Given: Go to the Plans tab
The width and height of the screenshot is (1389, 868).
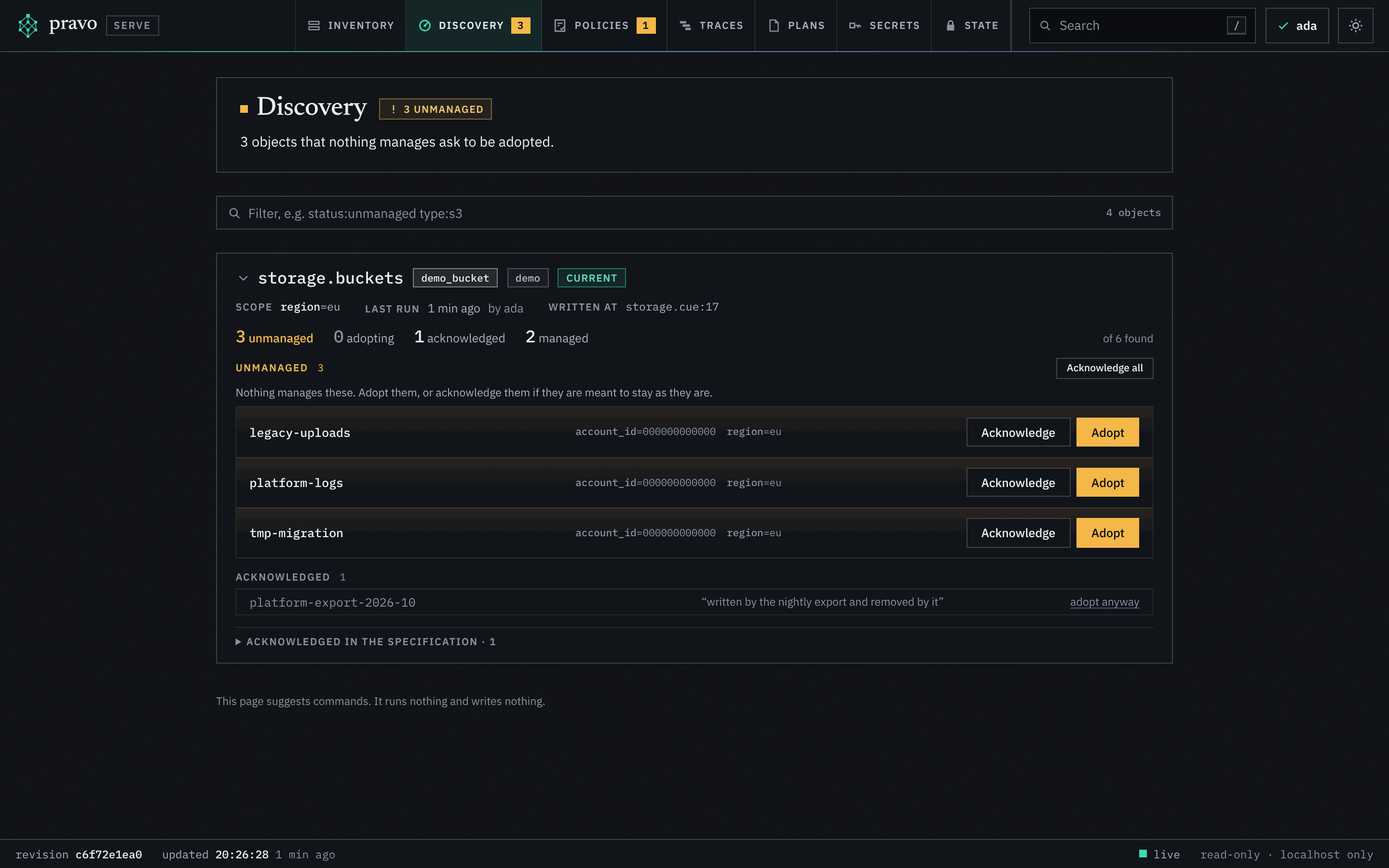Looking at the screenshot, I should (795, 25).
